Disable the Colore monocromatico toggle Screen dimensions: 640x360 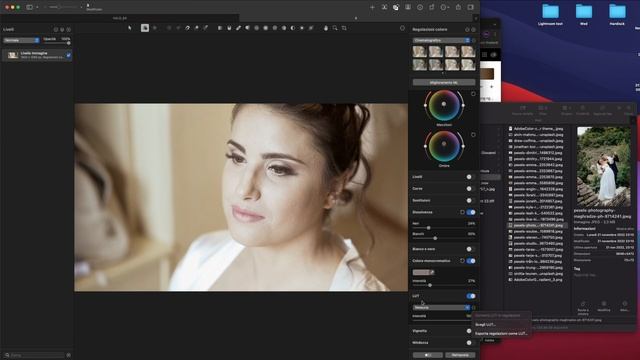[x=471, y=261]
